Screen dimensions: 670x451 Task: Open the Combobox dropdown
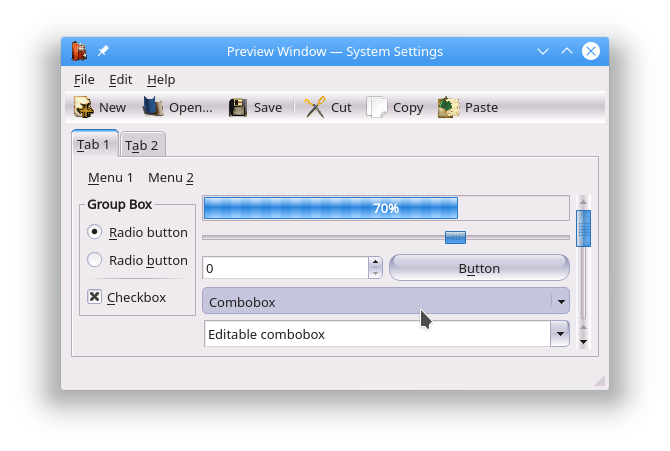point(386,301)
